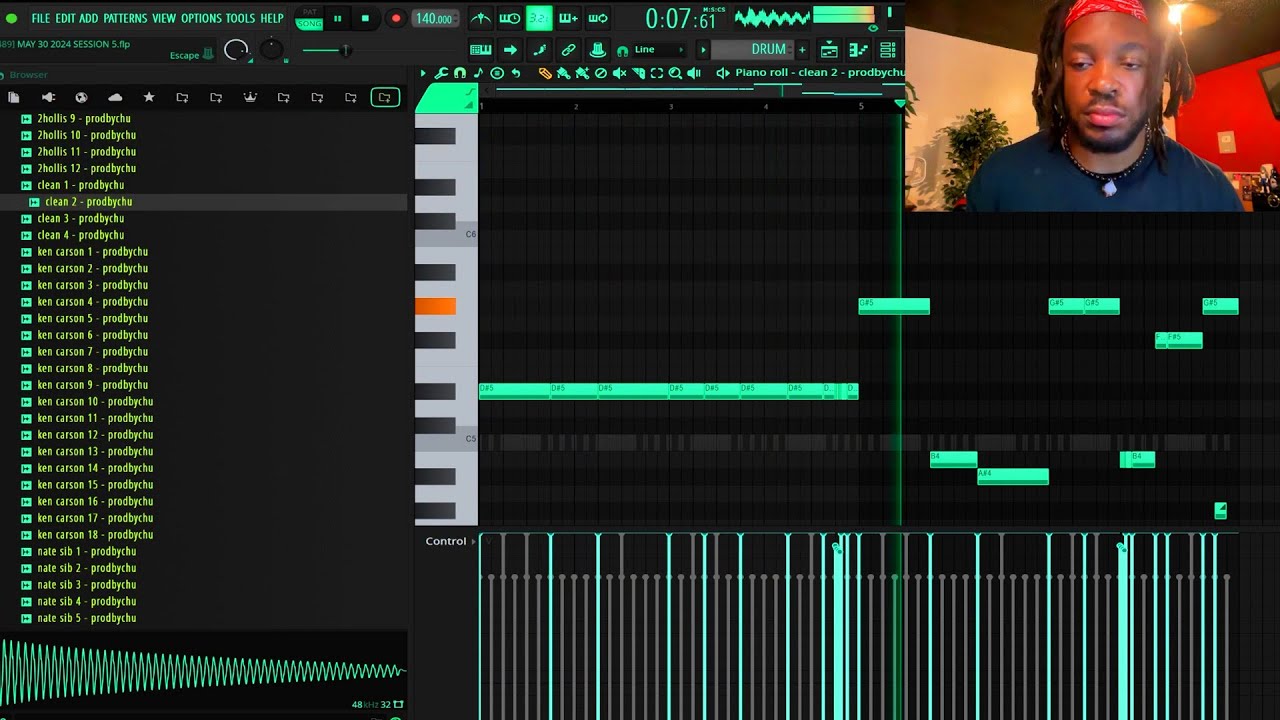This screenshot has width=1280, height=720.
Task: Select the Delete tool
Action: 601,73
